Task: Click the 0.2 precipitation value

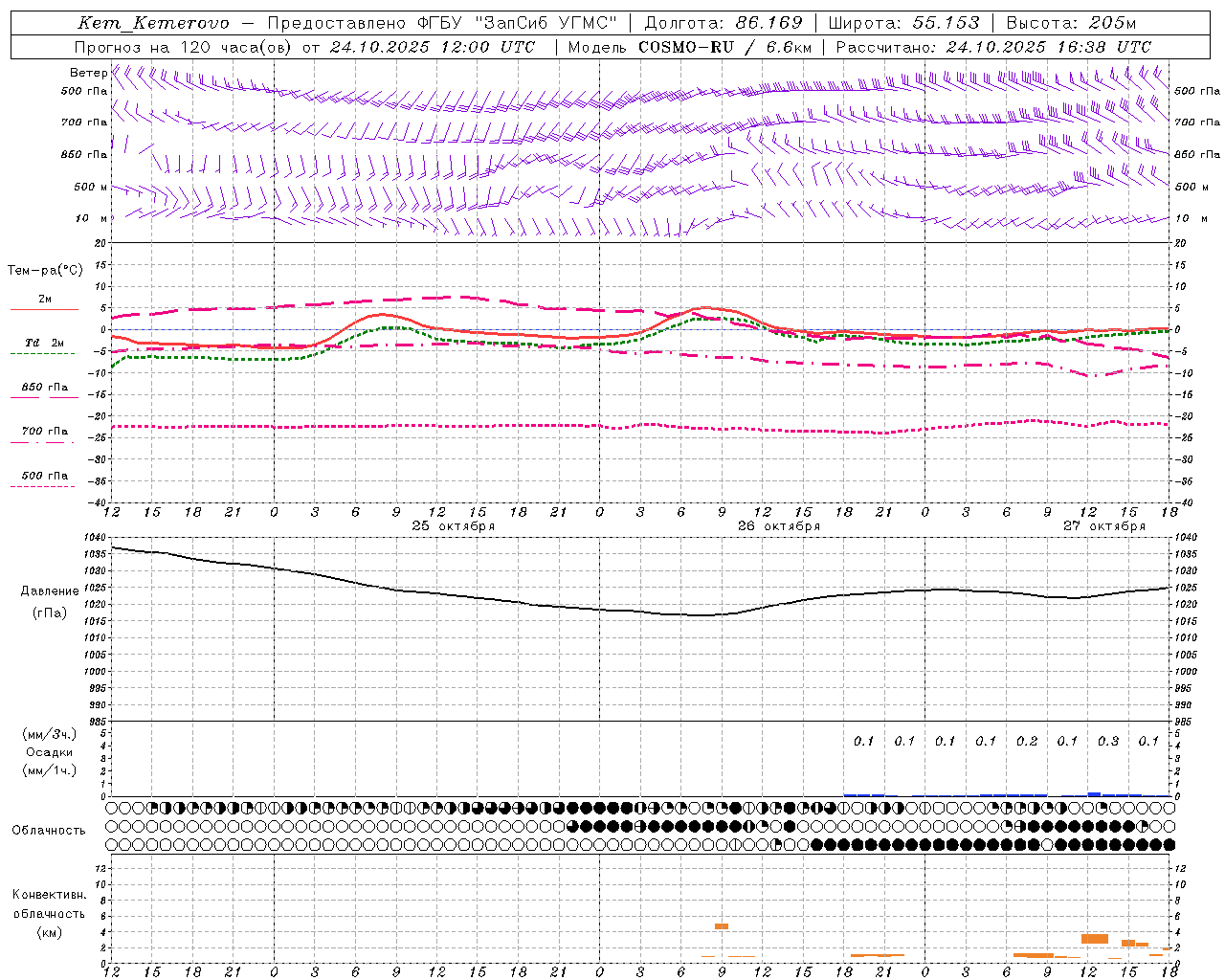Action: pyautogui.click(x=1027, y=741)
